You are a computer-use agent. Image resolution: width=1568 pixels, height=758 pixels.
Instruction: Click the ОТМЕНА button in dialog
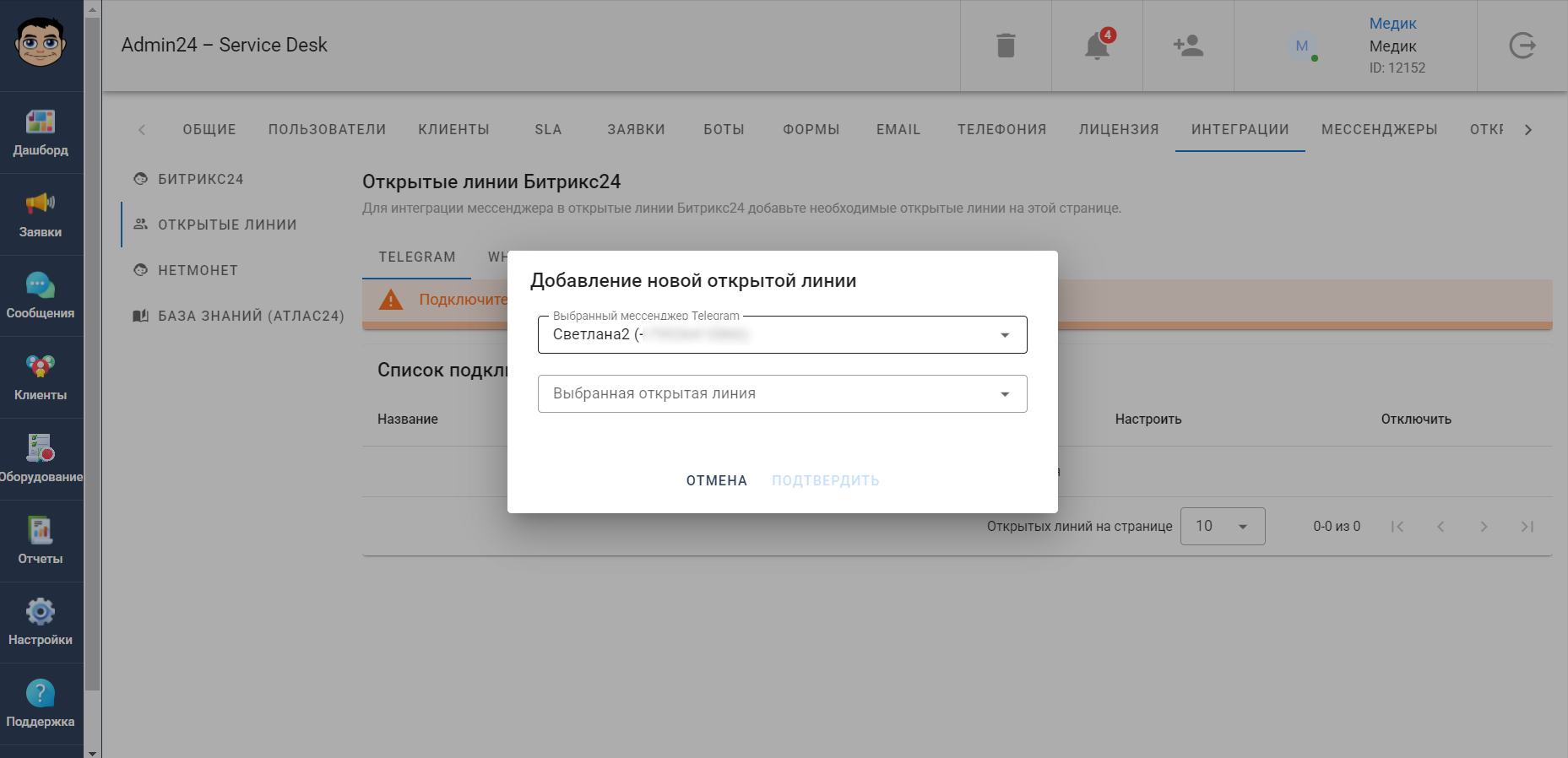(x=717, y=481)
